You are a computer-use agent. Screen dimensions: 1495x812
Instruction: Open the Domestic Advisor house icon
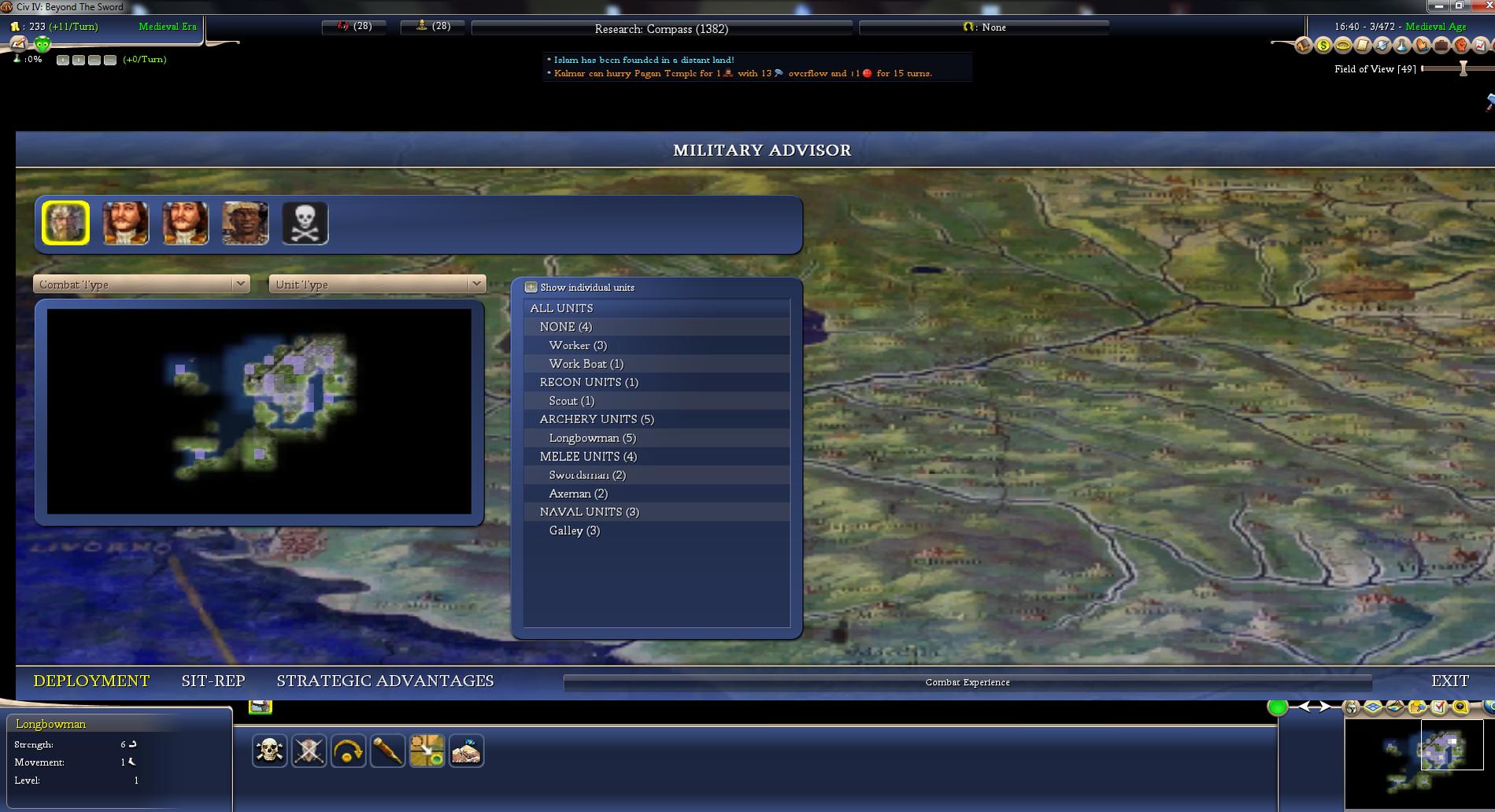click(x=1304, y=46)
